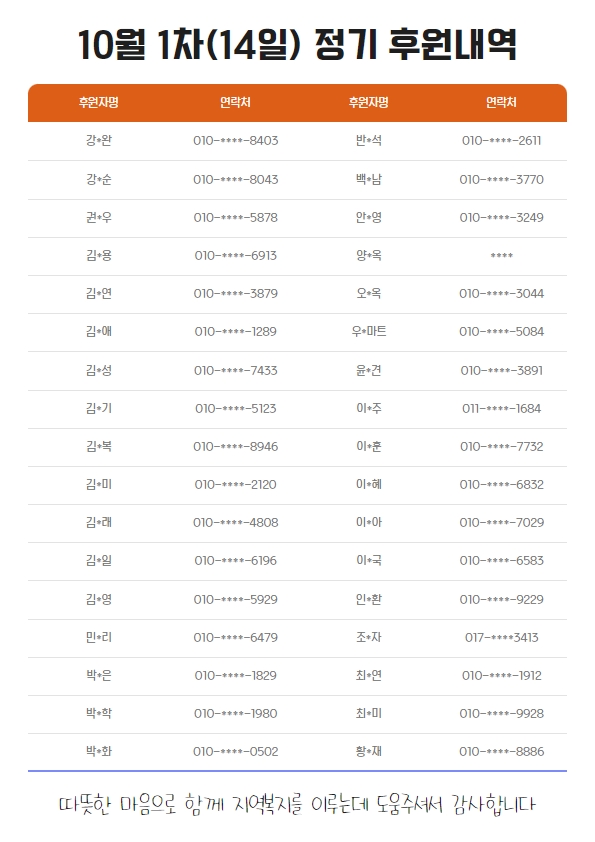Select donor name 황*재

[369, 751]
